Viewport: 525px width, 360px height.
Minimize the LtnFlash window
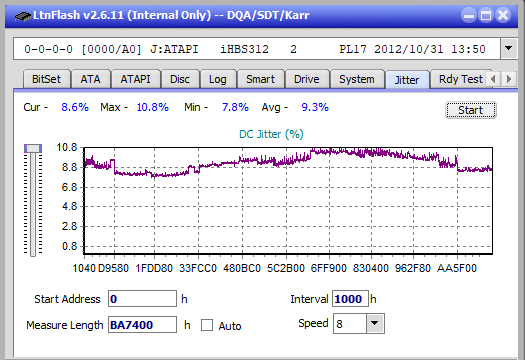point(469,15)
